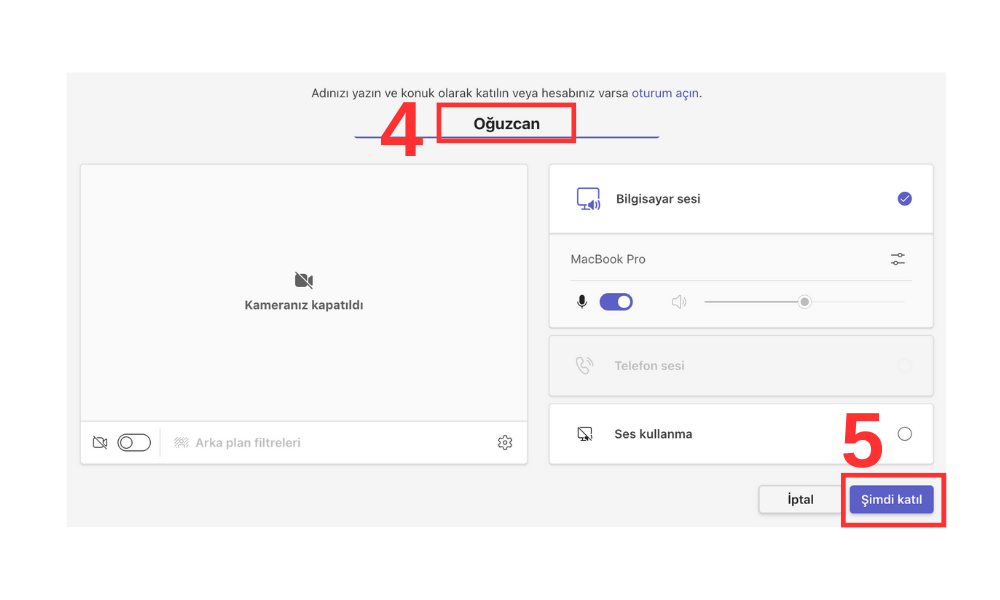
Task: Open camera settings gear icon
Action: click(x=505, y=443)
